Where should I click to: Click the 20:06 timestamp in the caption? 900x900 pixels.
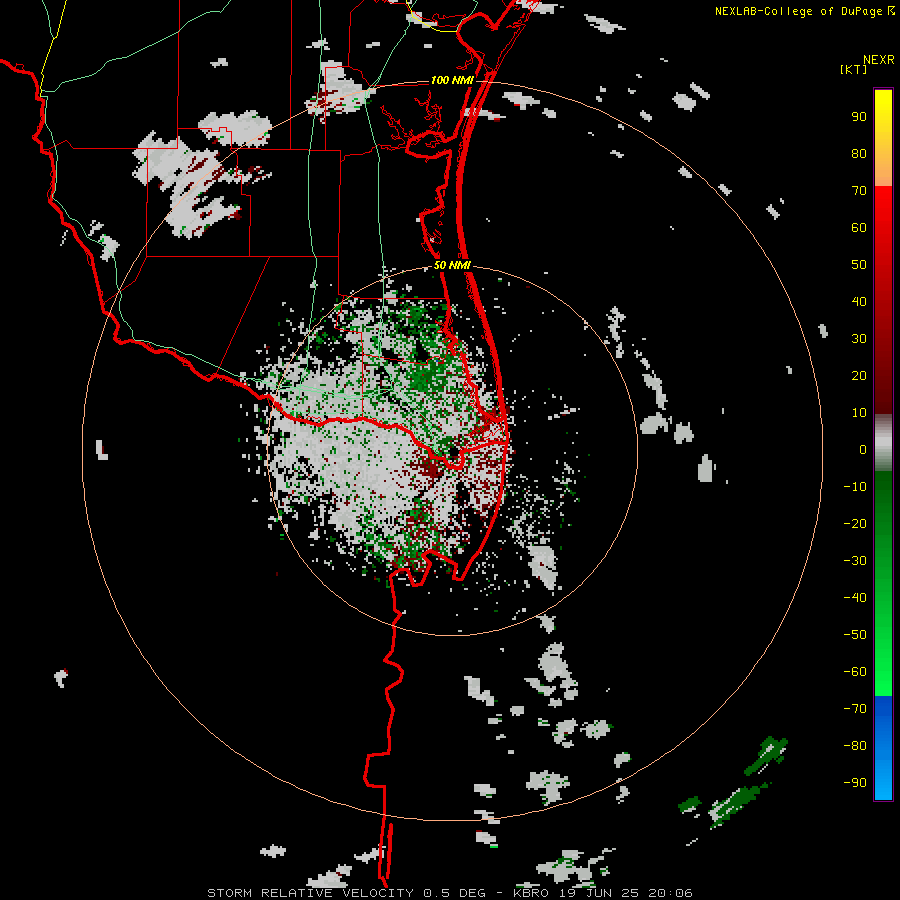click(670, 893)
